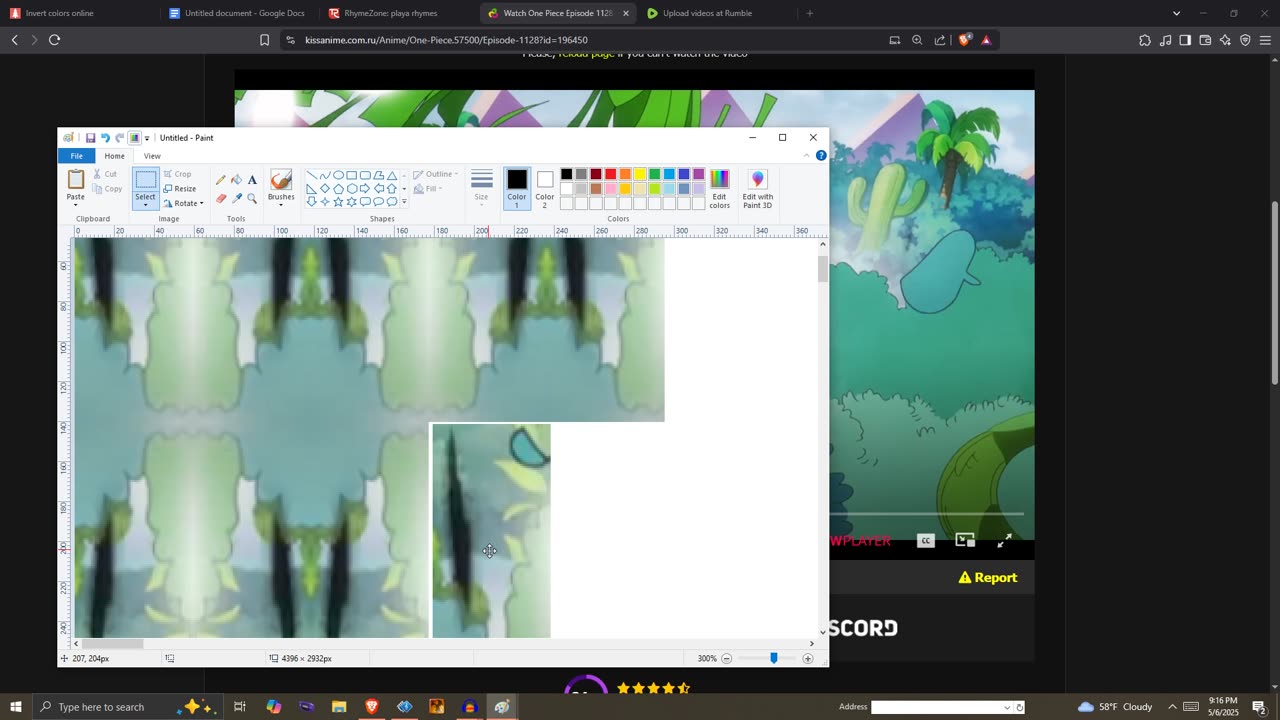1280x720 pixels.
Task: Switch to the Home ribbon tab
Action: click(x=114, y=156)
